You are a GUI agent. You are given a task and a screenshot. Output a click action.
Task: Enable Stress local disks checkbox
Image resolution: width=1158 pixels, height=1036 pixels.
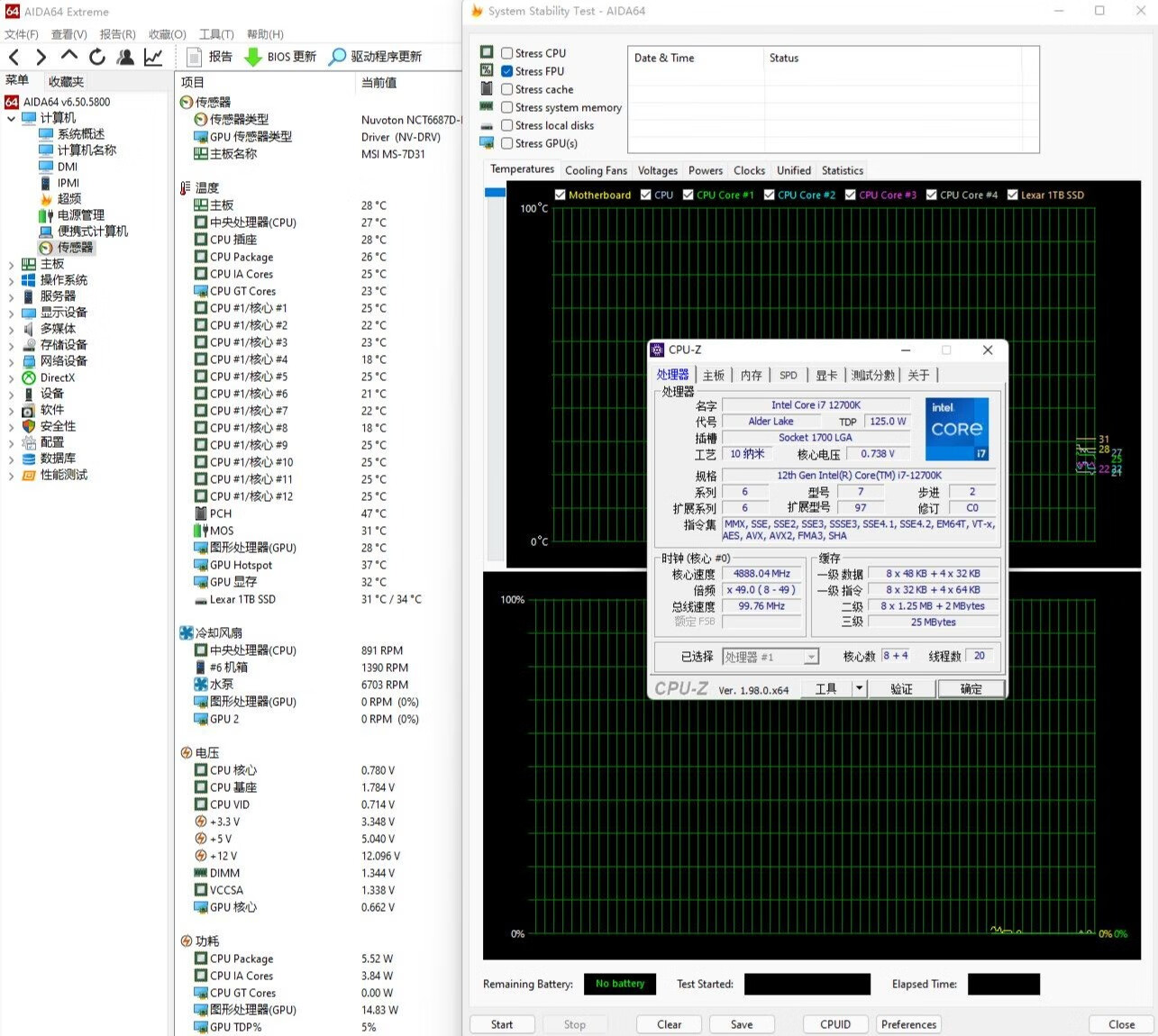[x=506, y=125]
